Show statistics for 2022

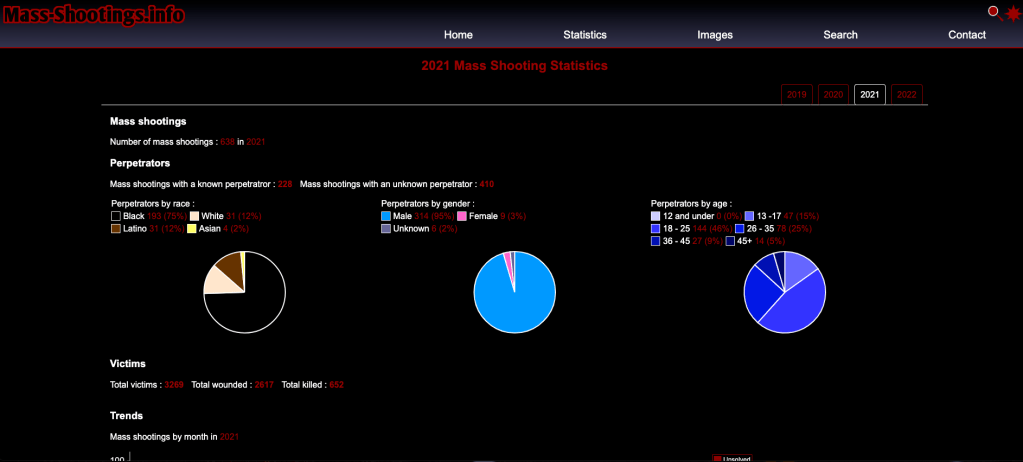[907, 94]
